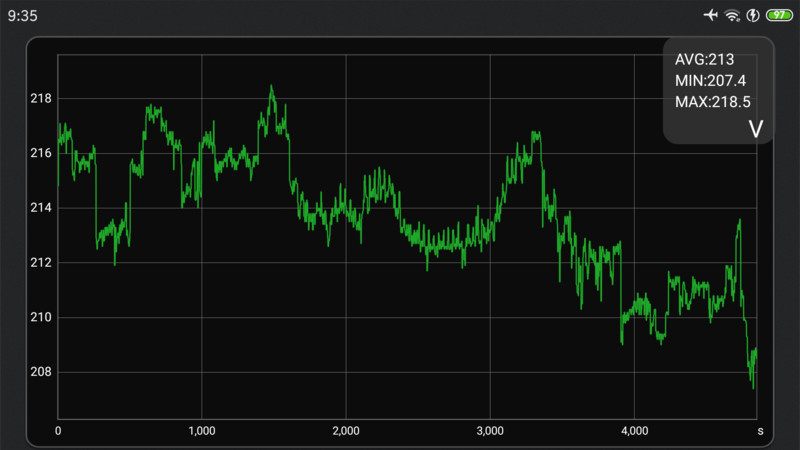Tap the s seconds unit label
Image resolution: width=800 pixels, height=450 pixels.
pos(760,431)
